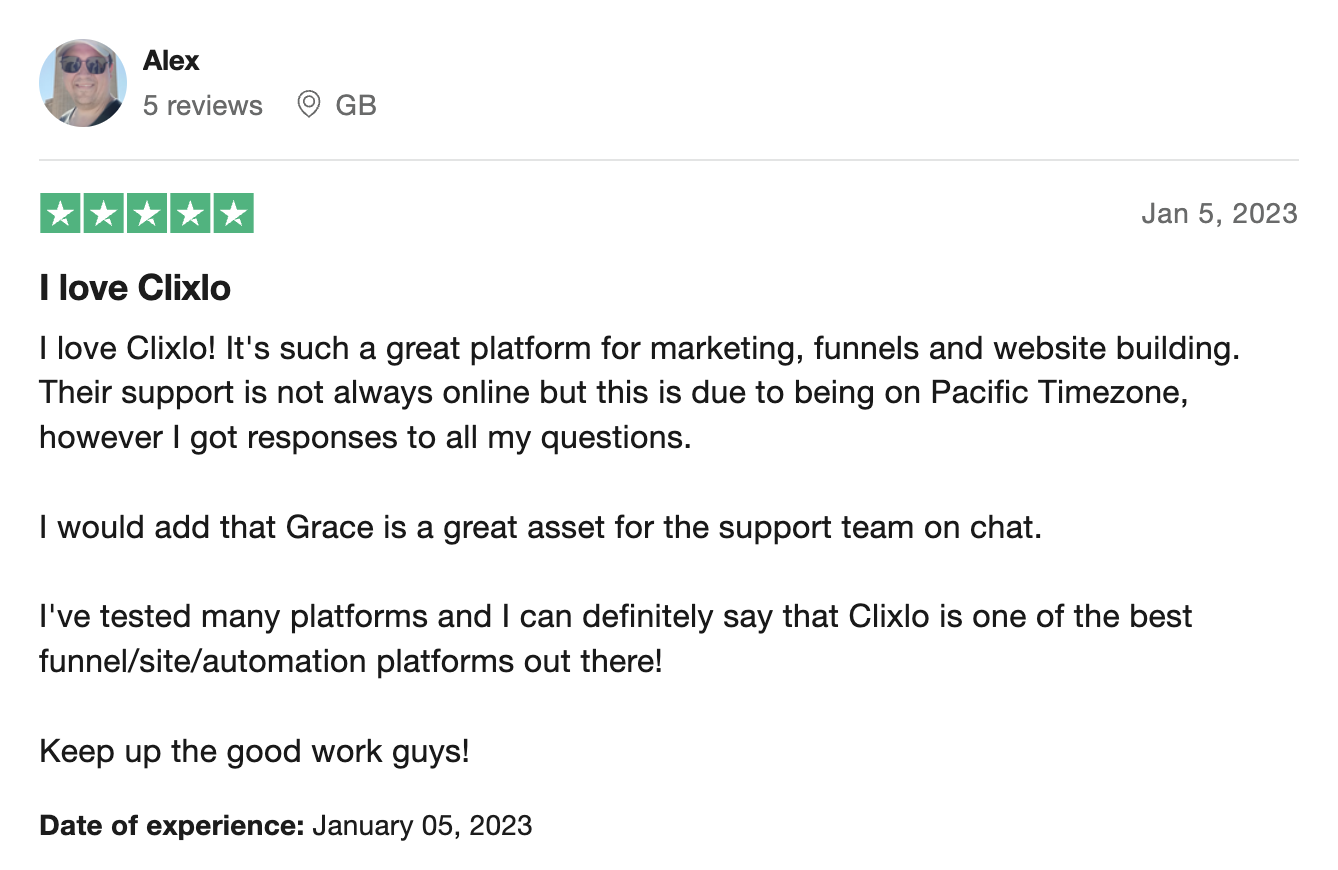
Task: Click the fourth green rating star
Action: (x=190, y=214)
